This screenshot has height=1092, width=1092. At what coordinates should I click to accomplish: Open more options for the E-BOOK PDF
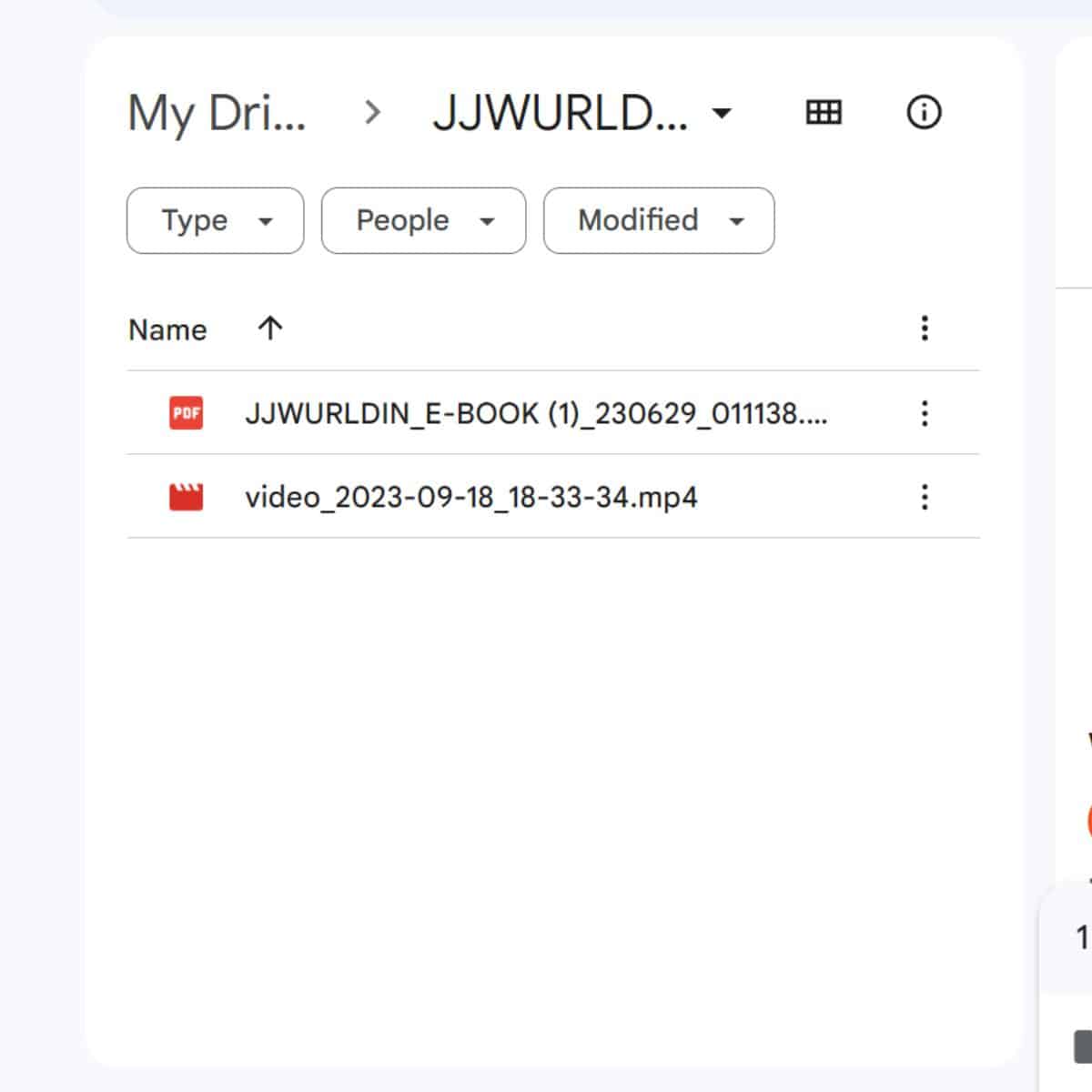(x=925, y=414)
